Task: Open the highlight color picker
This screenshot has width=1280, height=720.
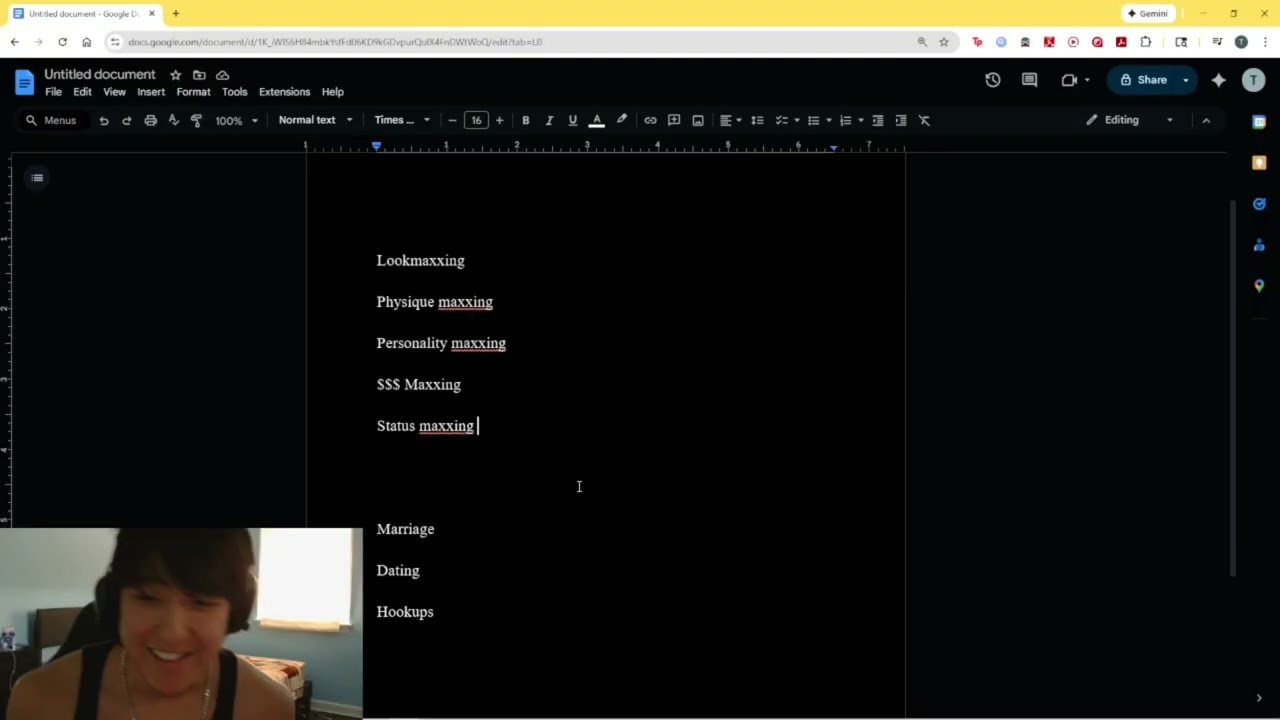Action: (621, 120)
